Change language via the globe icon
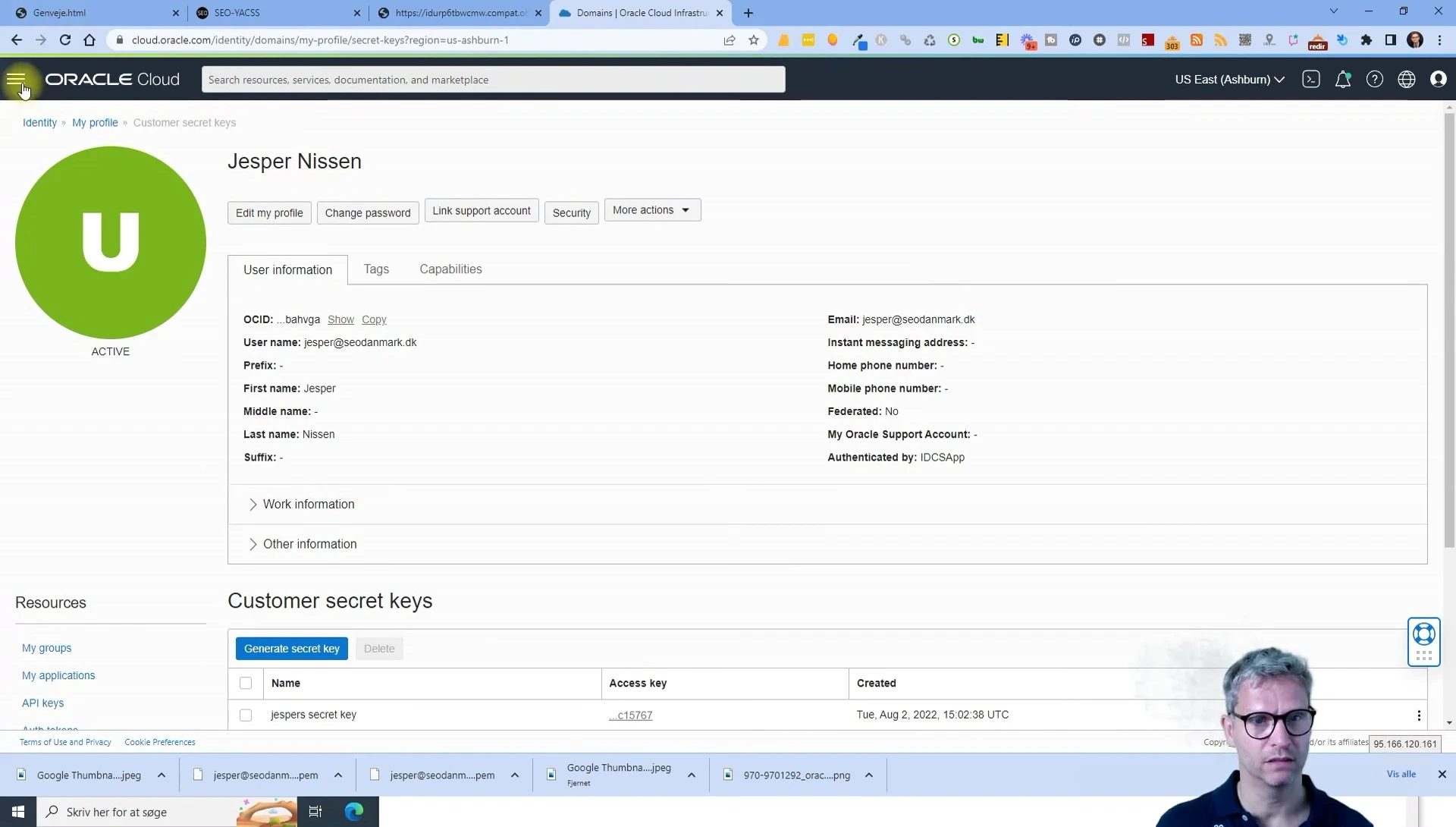 (x=1407, y=79)
